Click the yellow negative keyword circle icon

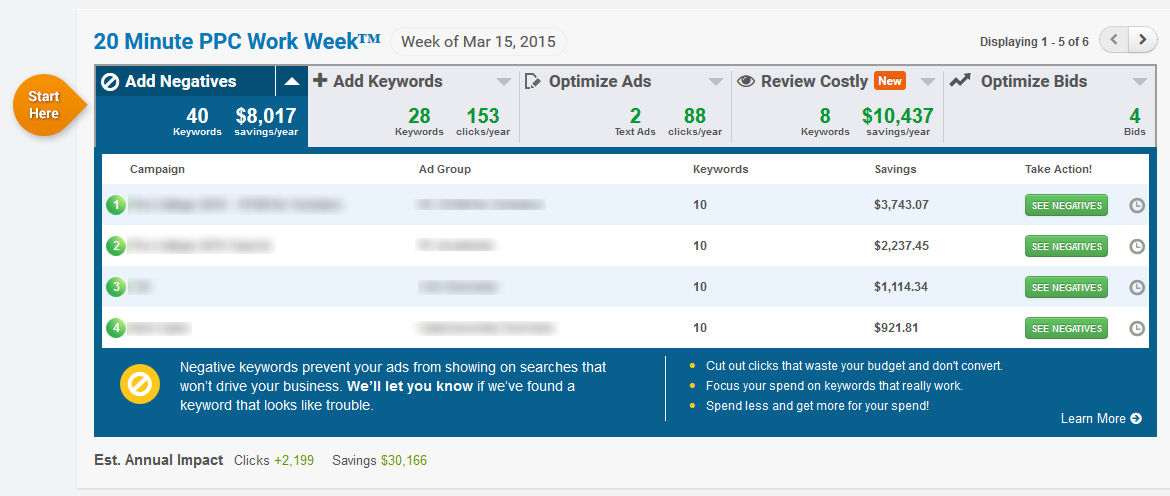click(x=139, y=386)
